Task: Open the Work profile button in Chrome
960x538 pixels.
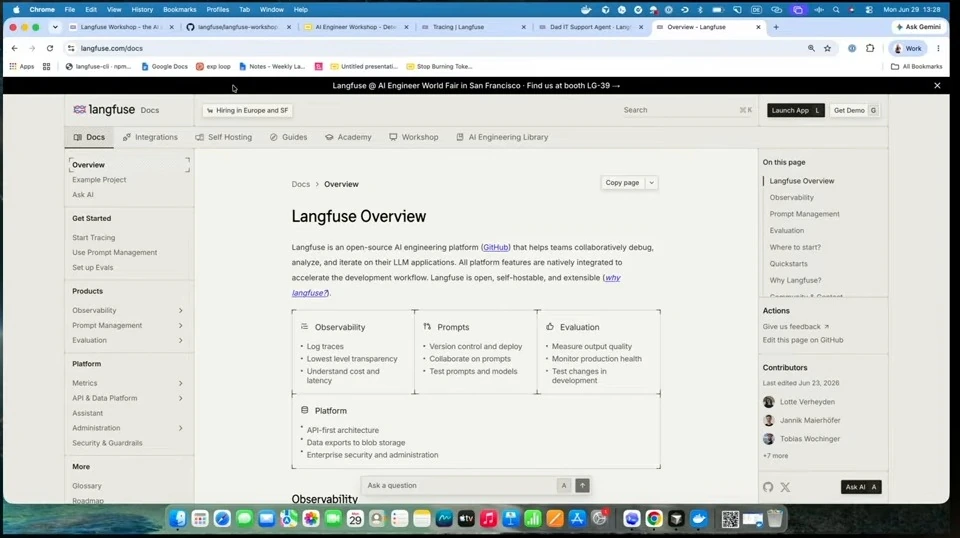Action: click(907, 48)
